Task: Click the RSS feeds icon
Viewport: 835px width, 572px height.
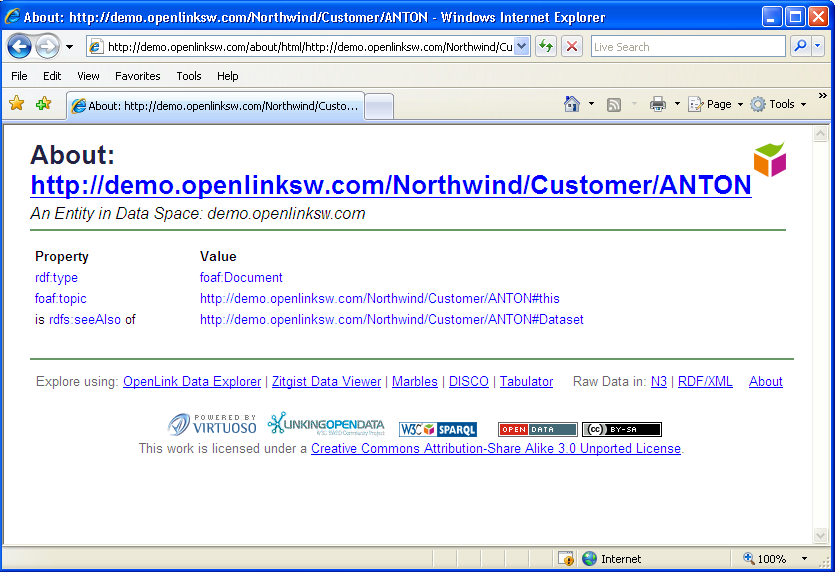Action: 614,104
